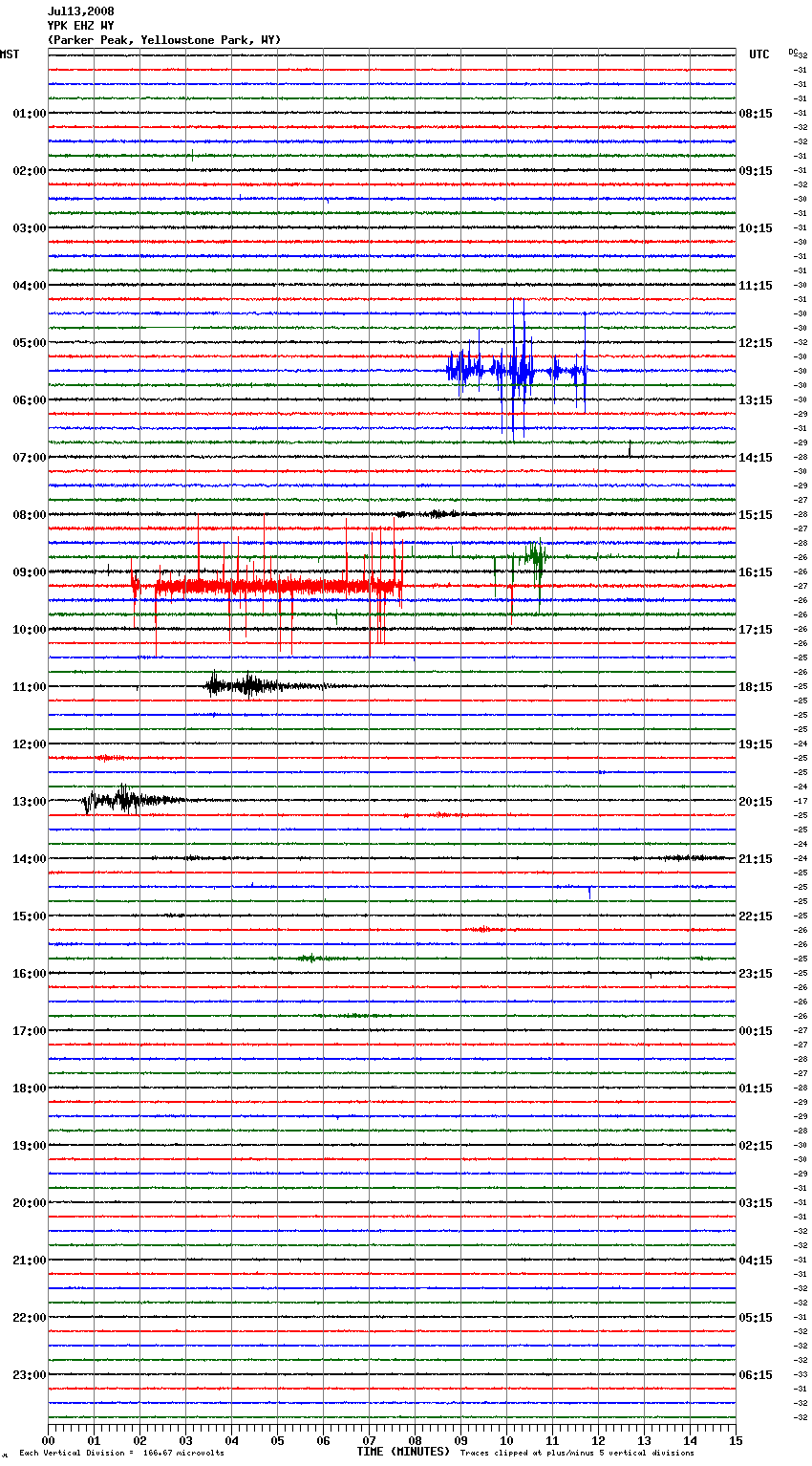The width and height of the screenshot is (812, 1466).
Task: Select minute tick label 00 on bottom axis
Action: [48, 1440]
